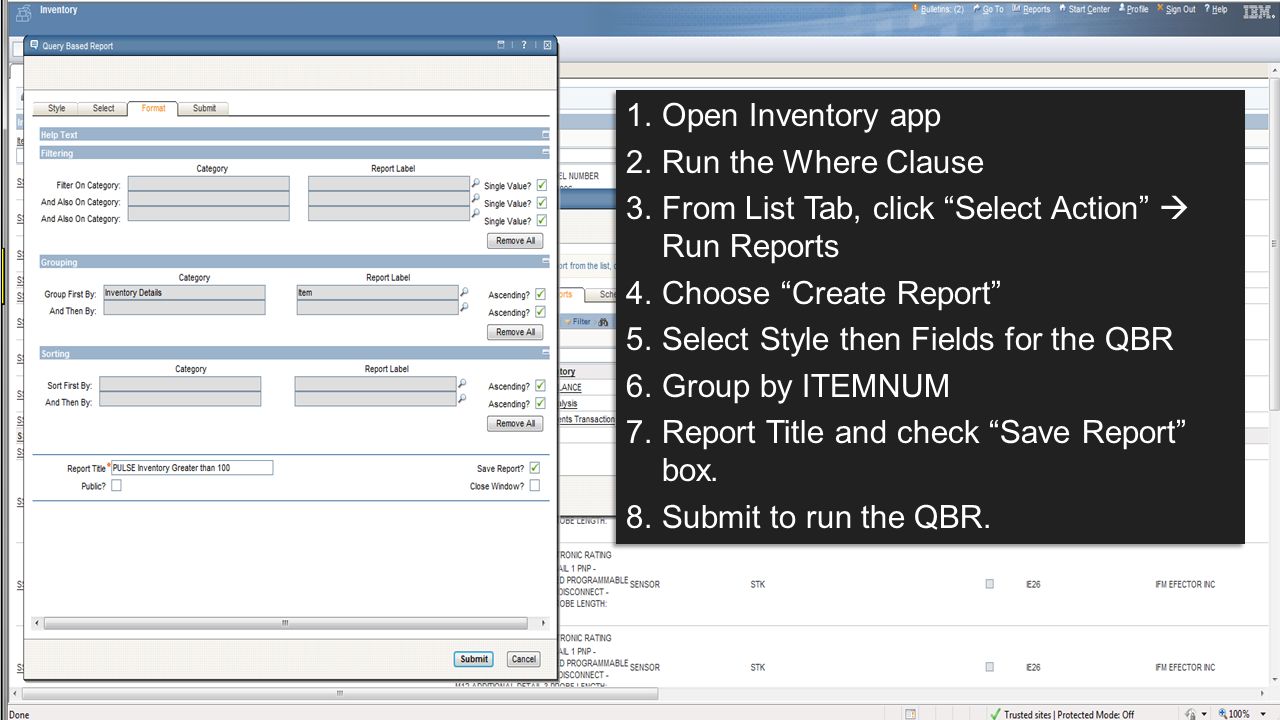Click the Submit button at dialog bottom
This screenshot has height=720, width=1280.
[474, 659]
